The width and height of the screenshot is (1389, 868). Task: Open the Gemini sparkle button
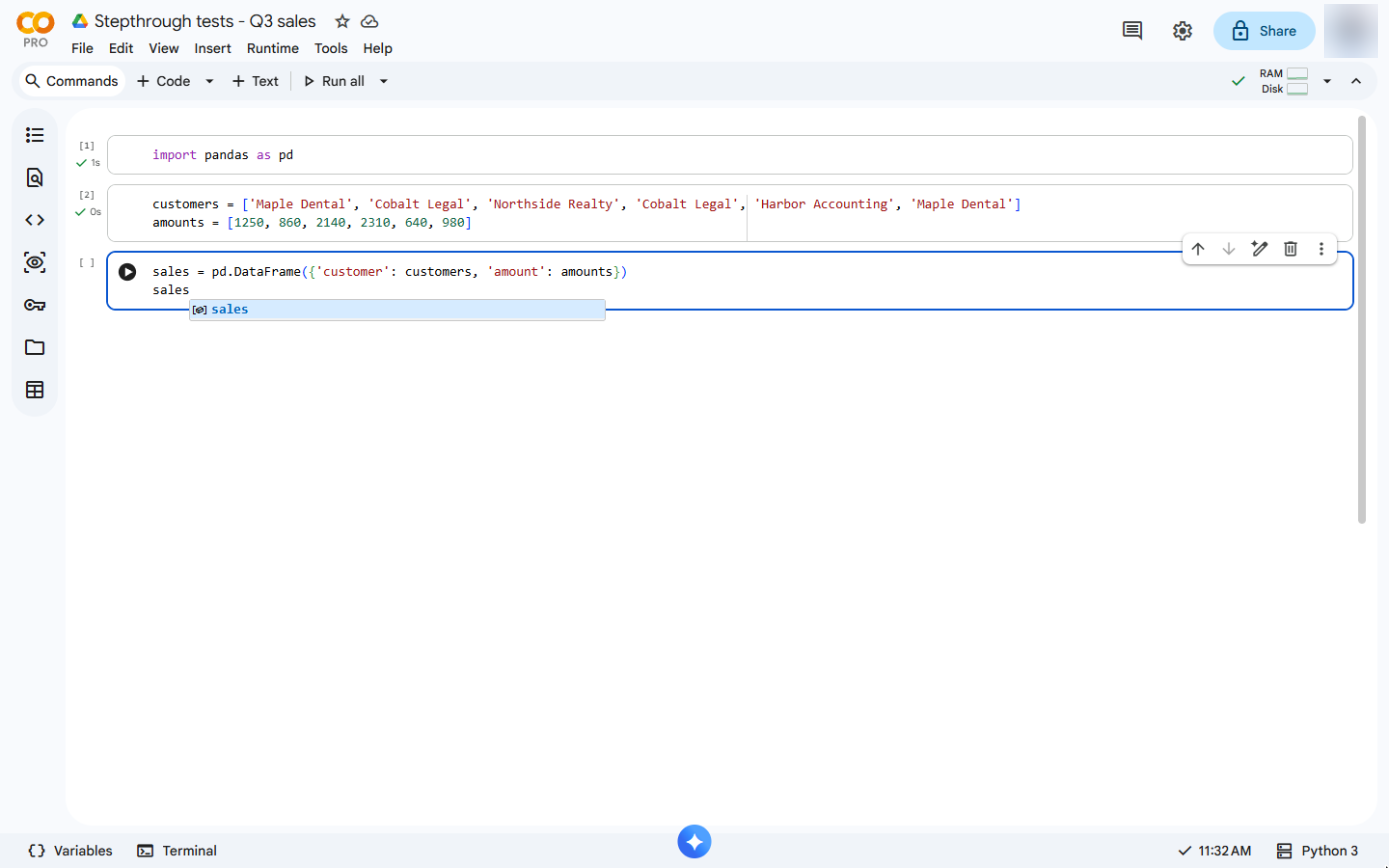[694, 841]
